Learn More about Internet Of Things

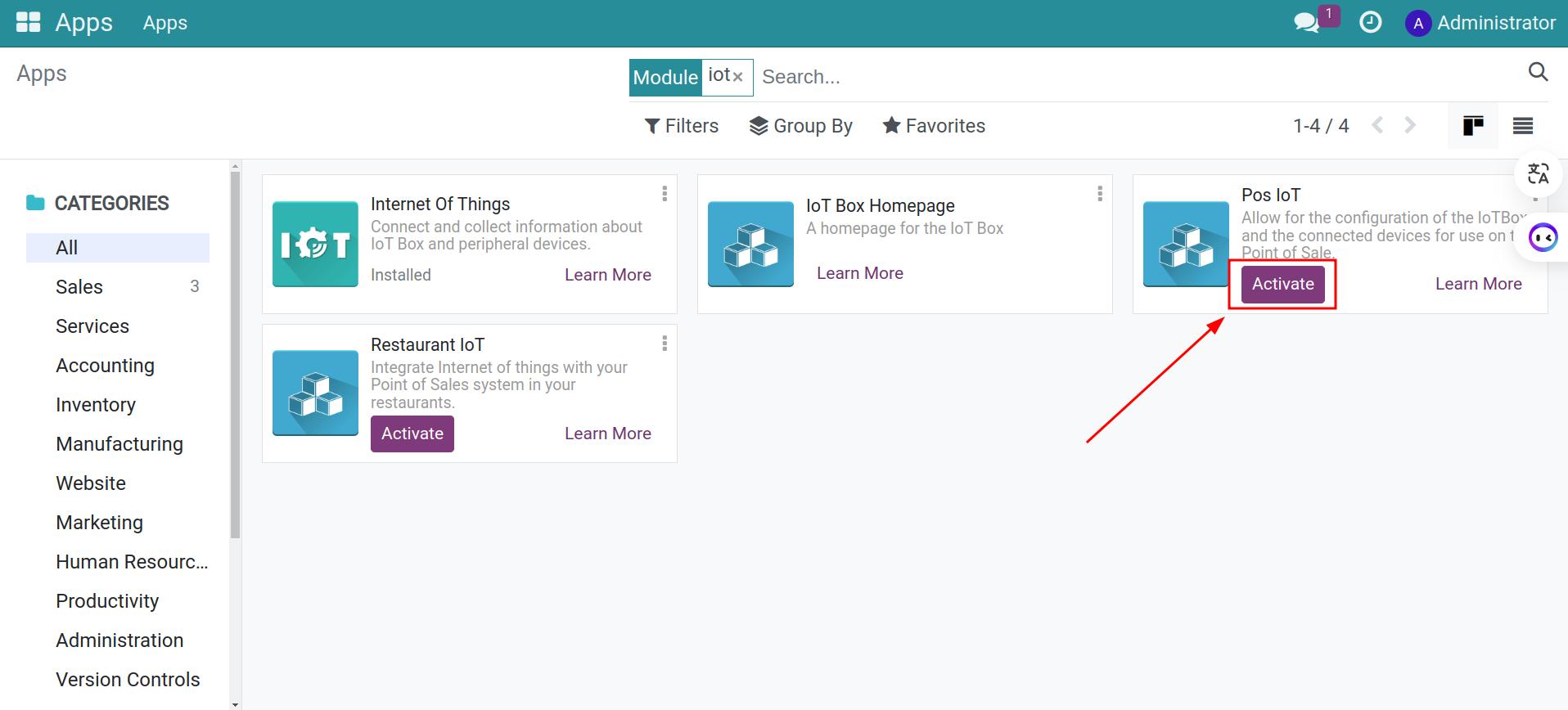(608, 275)
